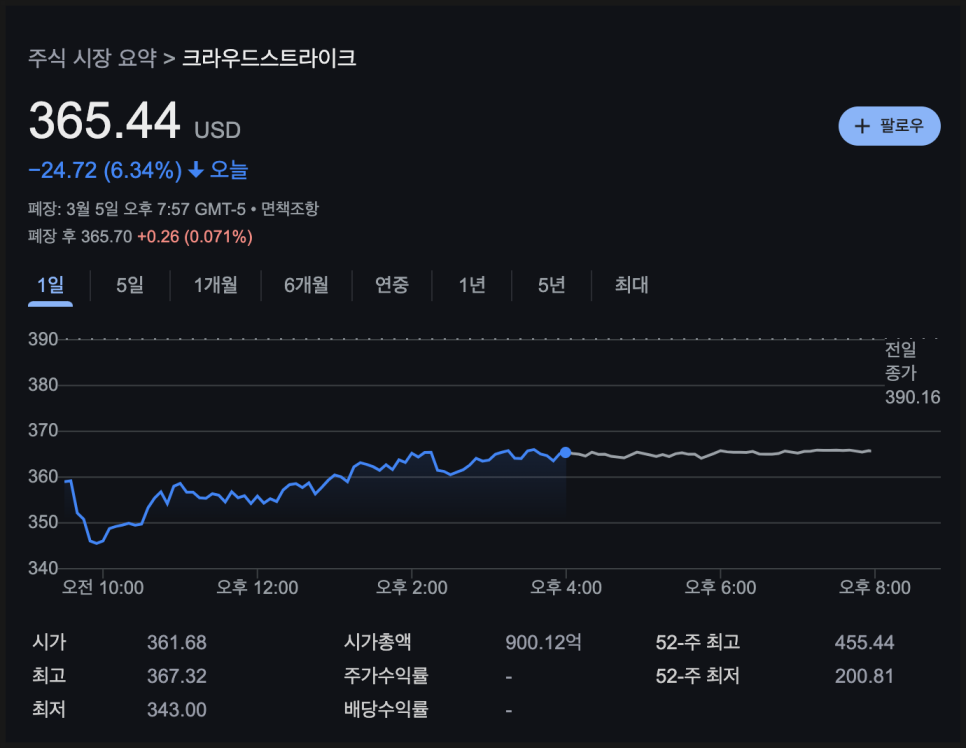Click the 전일 종가 390.16 label
Viewport: 966px width, 748px height.
point(911,373)
